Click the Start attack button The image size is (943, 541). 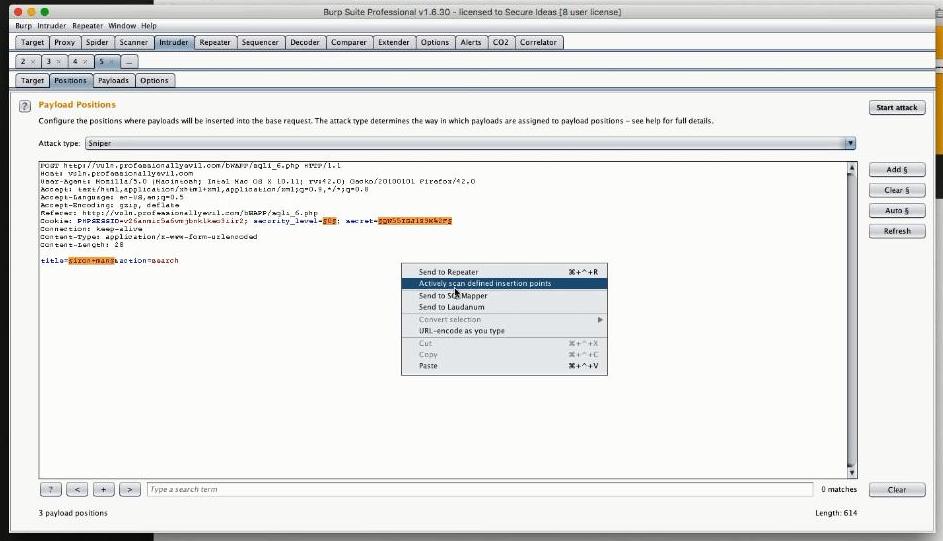[x=897, y=108]
